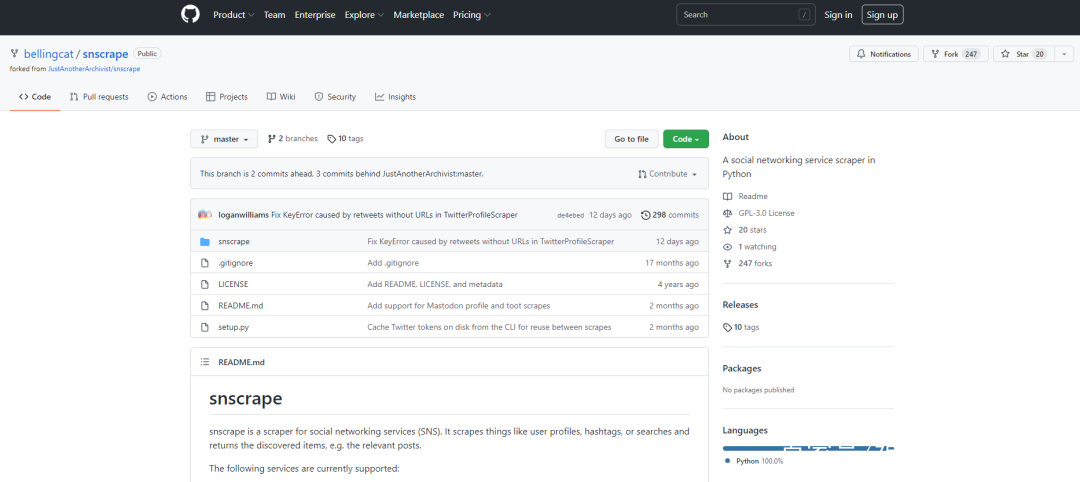Click the folder icon for snscrape
Viewport: 1080px width, 482px height.
(x=205, y=242)
